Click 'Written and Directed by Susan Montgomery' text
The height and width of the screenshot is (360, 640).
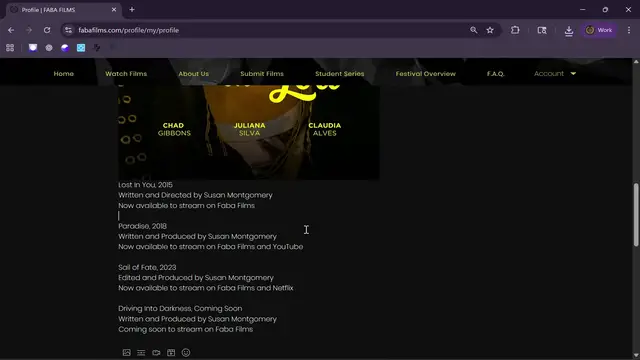[195, 195]
